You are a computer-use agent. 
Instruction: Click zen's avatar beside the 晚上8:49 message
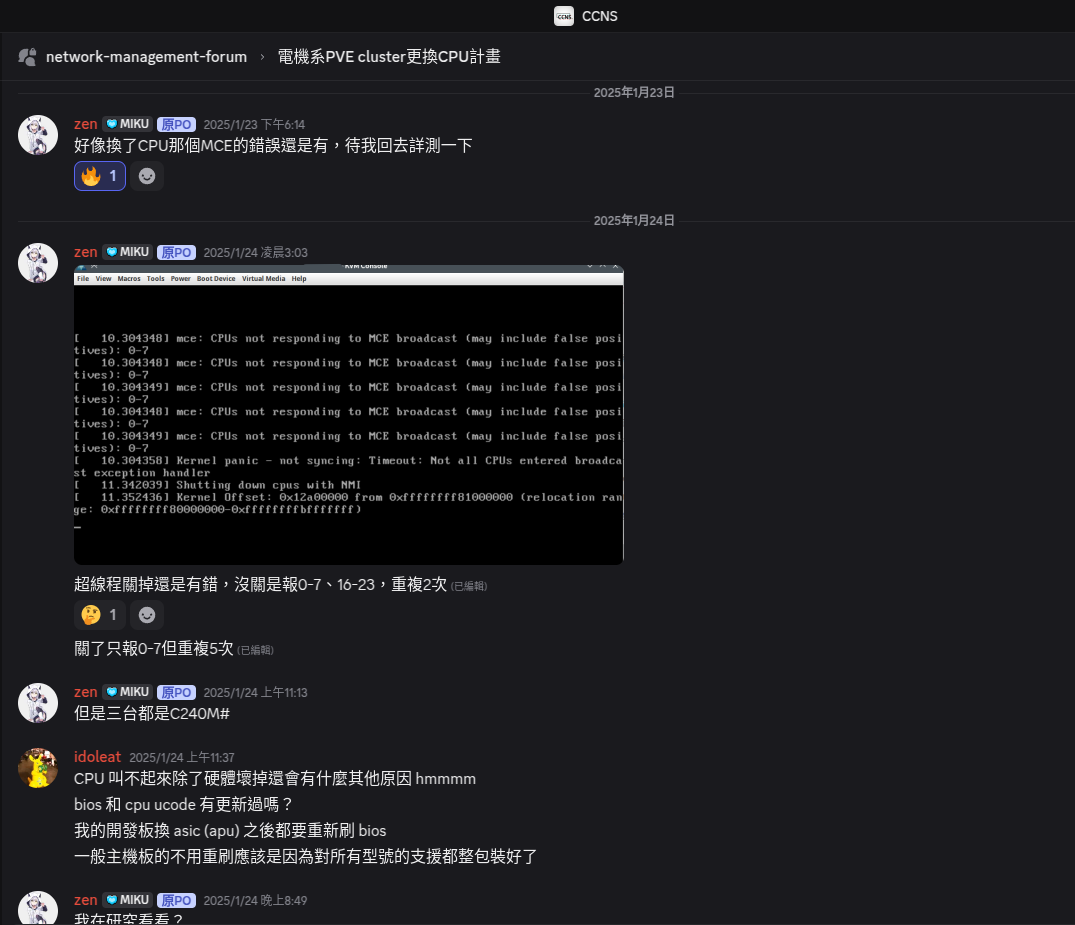tap(37, 908)
